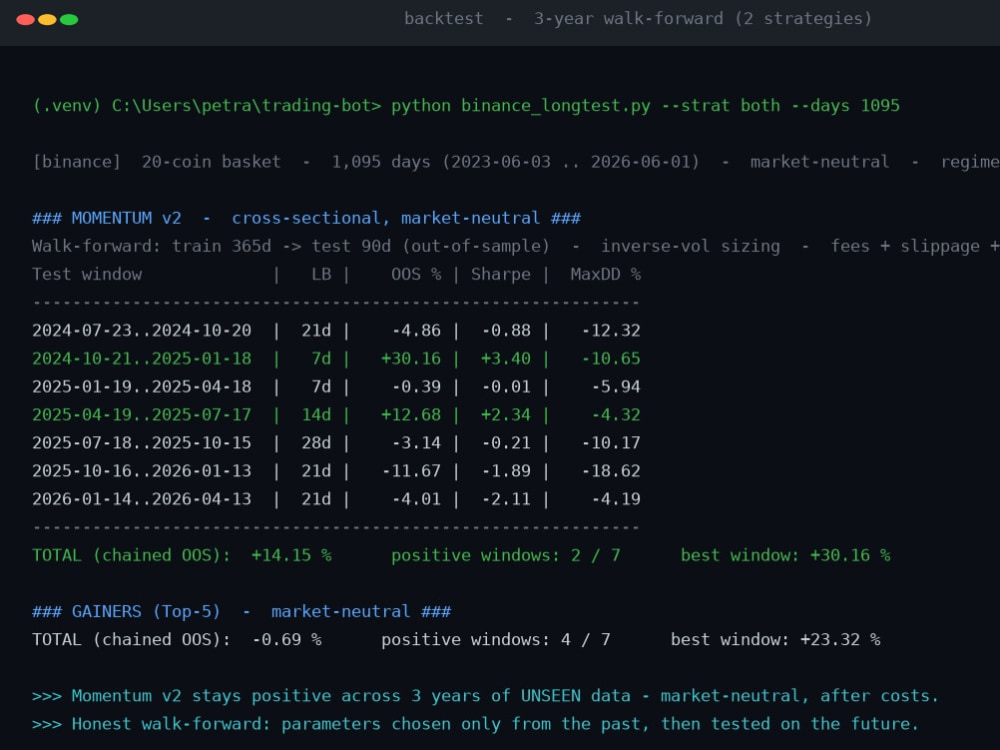Click the 'MaxDD %' column header

(x=605, y=274)
